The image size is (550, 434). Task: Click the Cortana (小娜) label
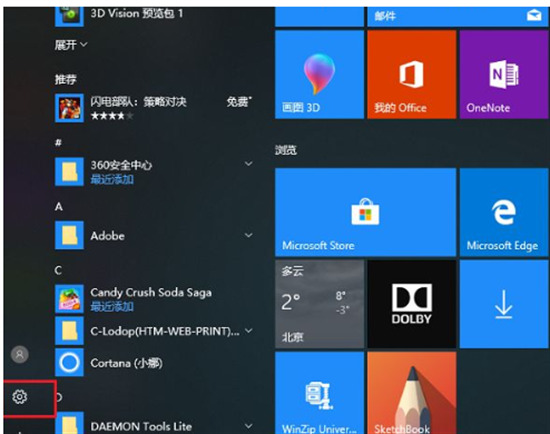tap(127, 363)
